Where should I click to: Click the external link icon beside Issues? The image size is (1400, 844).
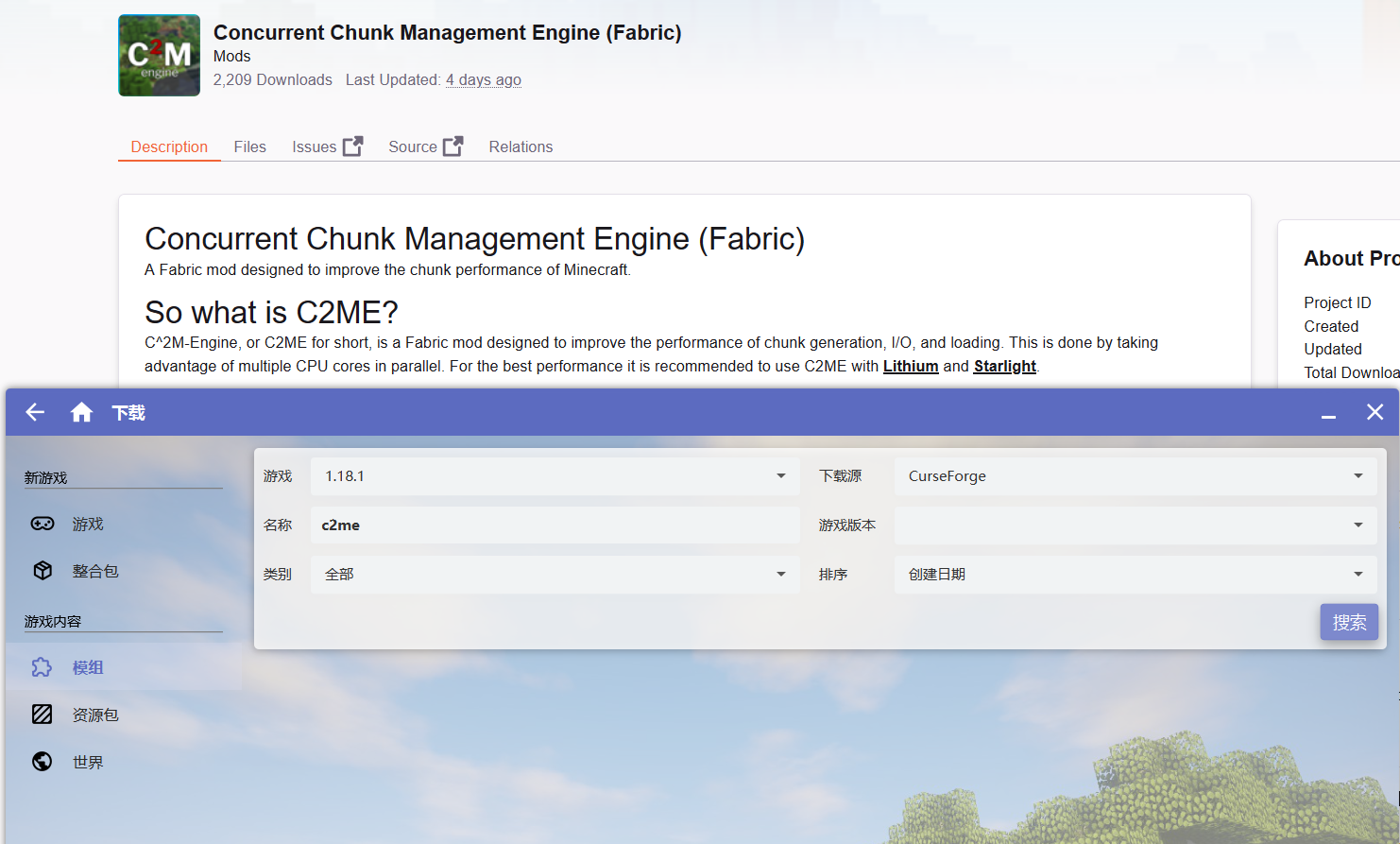[x=352, y=146]
